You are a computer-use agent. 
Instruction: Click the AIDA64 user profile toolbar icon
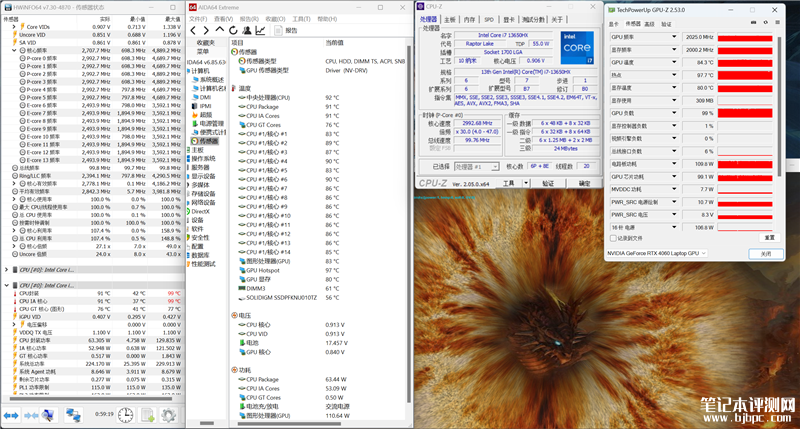click(x=247, y=31)
